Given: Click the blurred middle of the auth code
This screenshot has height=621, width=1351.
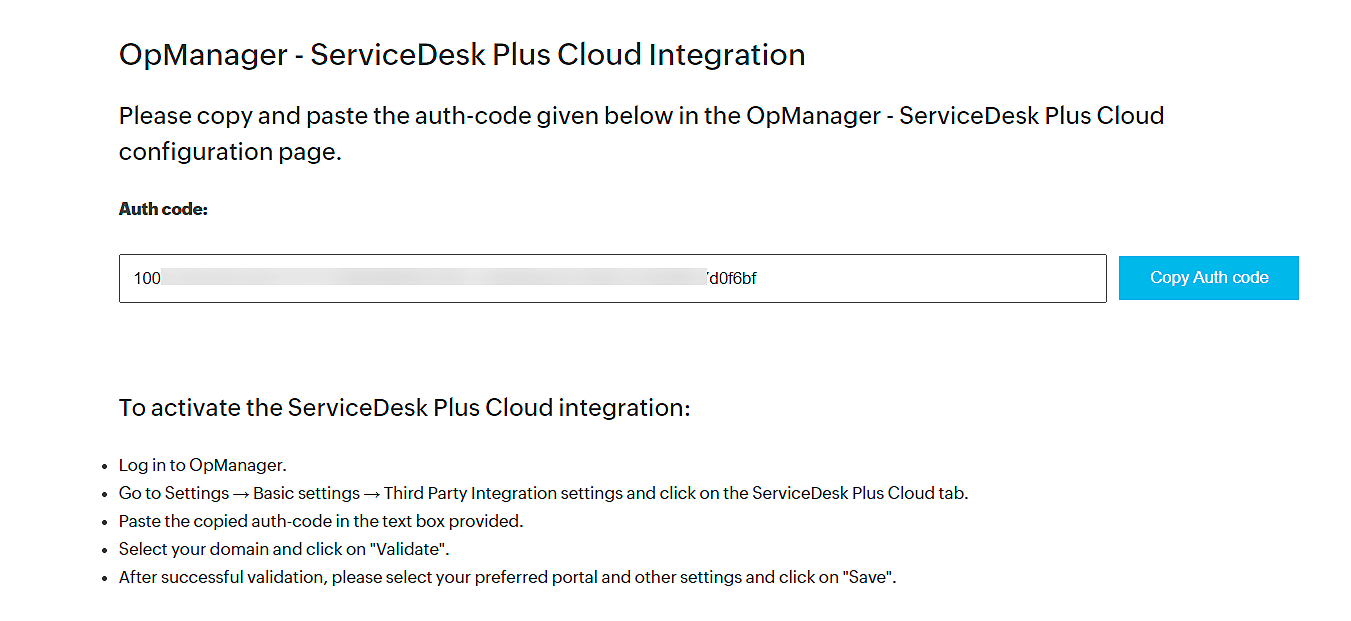Looking at the screenshot, I should pos(430,278).
